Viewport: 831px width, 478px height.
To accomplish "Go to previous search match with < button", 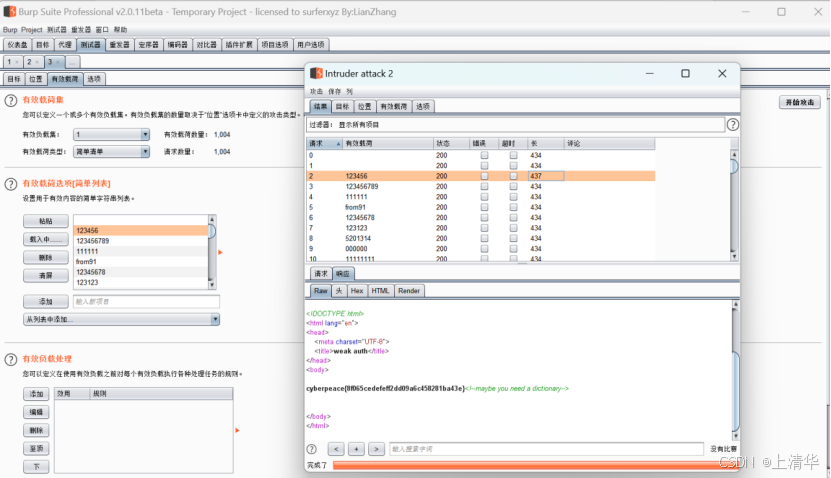I will (x=336, y=449).
